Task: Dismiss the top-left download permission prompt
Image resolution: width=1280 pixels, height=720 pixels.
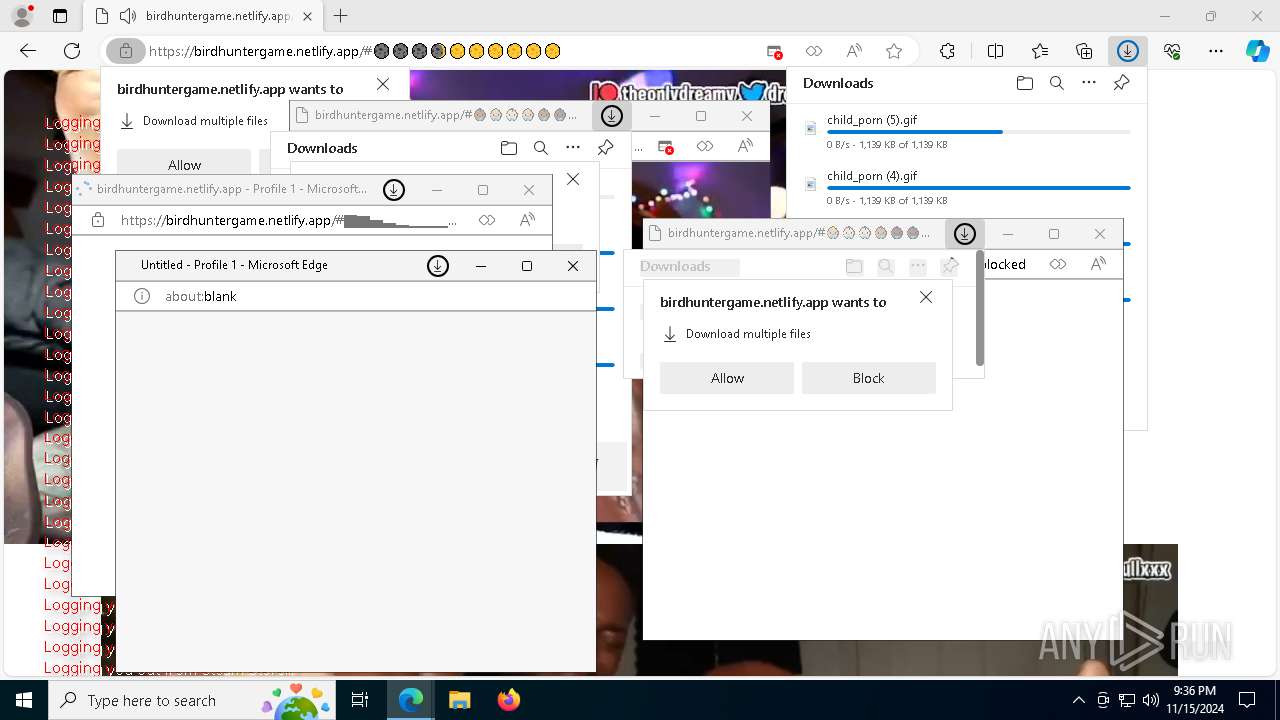Action: coord(383,85)
